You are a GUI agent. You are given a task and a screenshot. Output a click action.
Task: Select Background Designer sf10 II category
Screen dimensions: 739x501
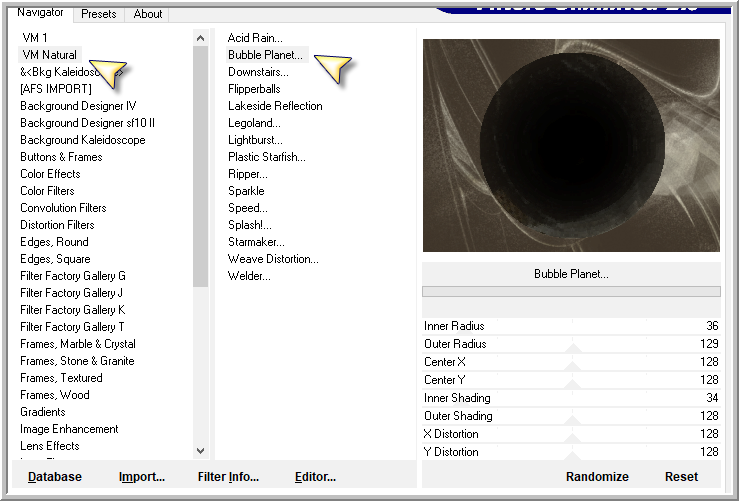tap(88, 123)
